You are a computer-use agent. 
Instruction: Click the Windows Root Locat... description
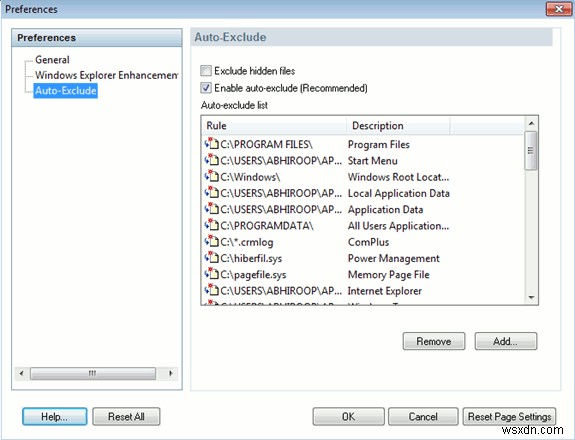[x=398, y=177]
